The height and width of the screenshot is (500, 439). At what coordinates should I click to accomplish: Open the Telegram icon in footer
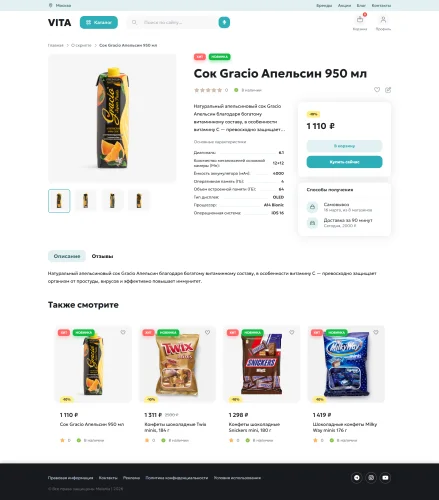point(356,478)
